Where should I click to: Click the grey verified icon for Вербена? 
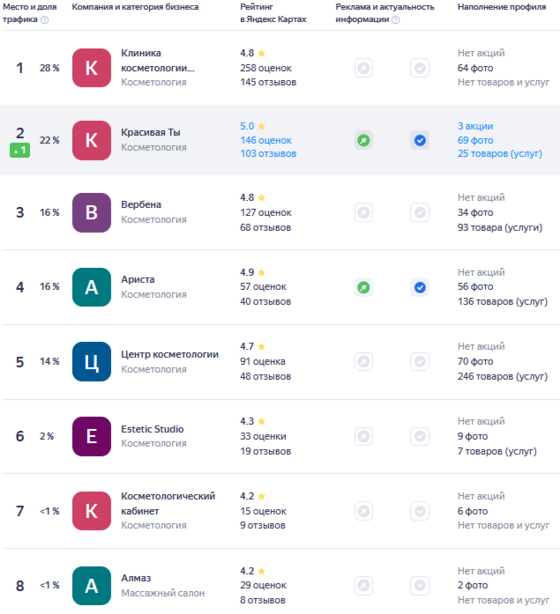[x=420, y=213]
